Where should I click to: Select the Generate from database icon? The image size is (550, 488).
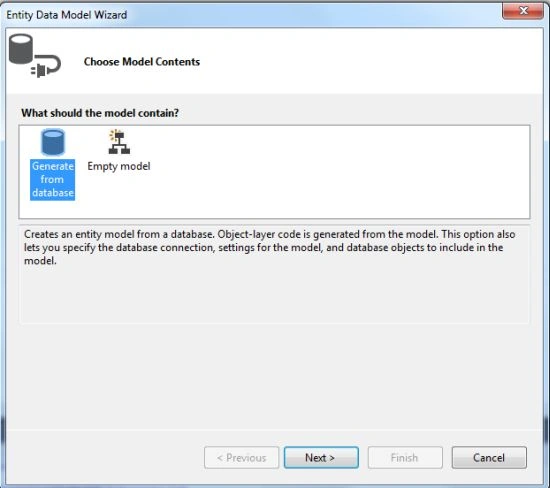tap(53, 142)
